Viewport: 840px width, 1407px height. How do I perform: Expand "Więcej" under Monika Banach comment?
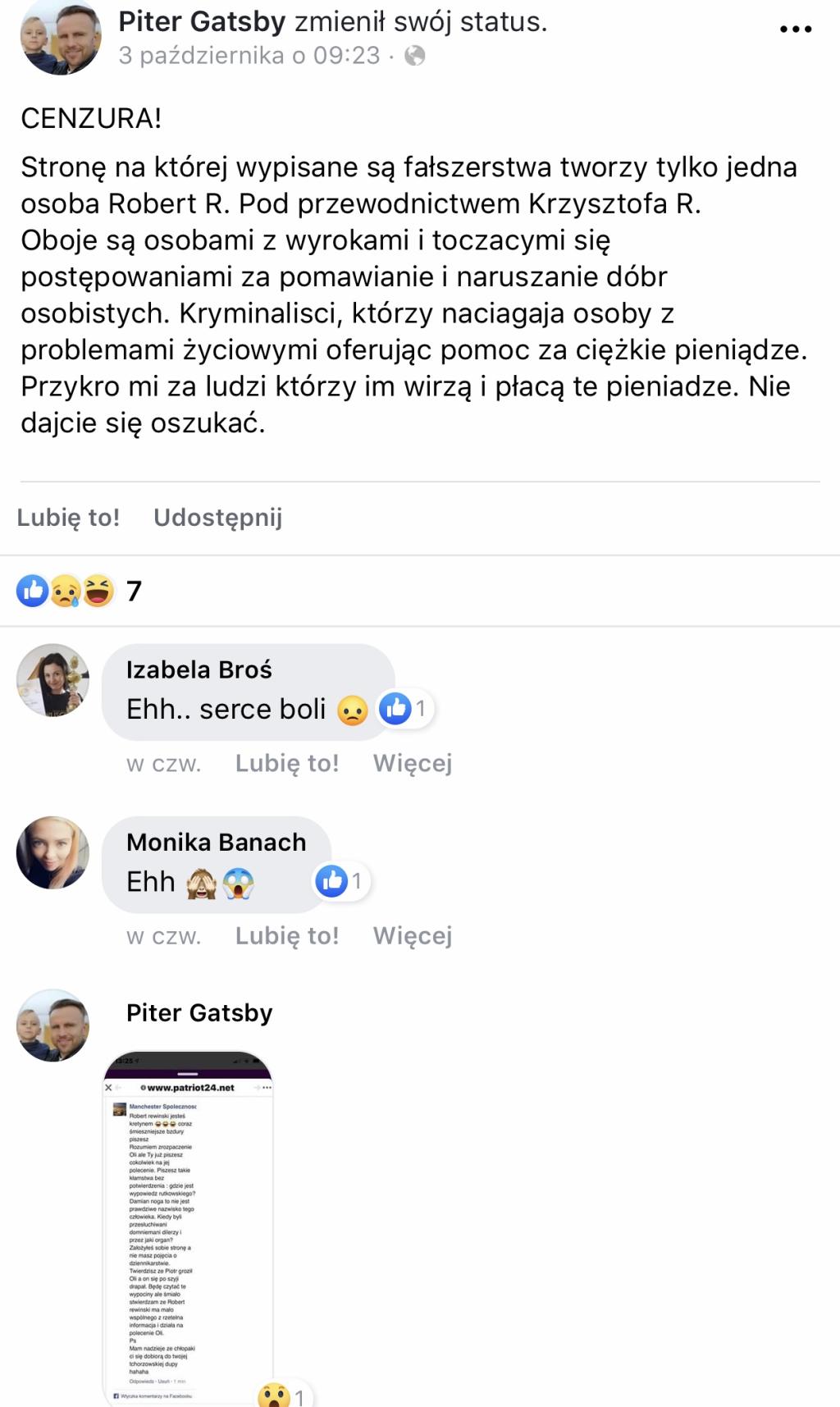(413, 935)
